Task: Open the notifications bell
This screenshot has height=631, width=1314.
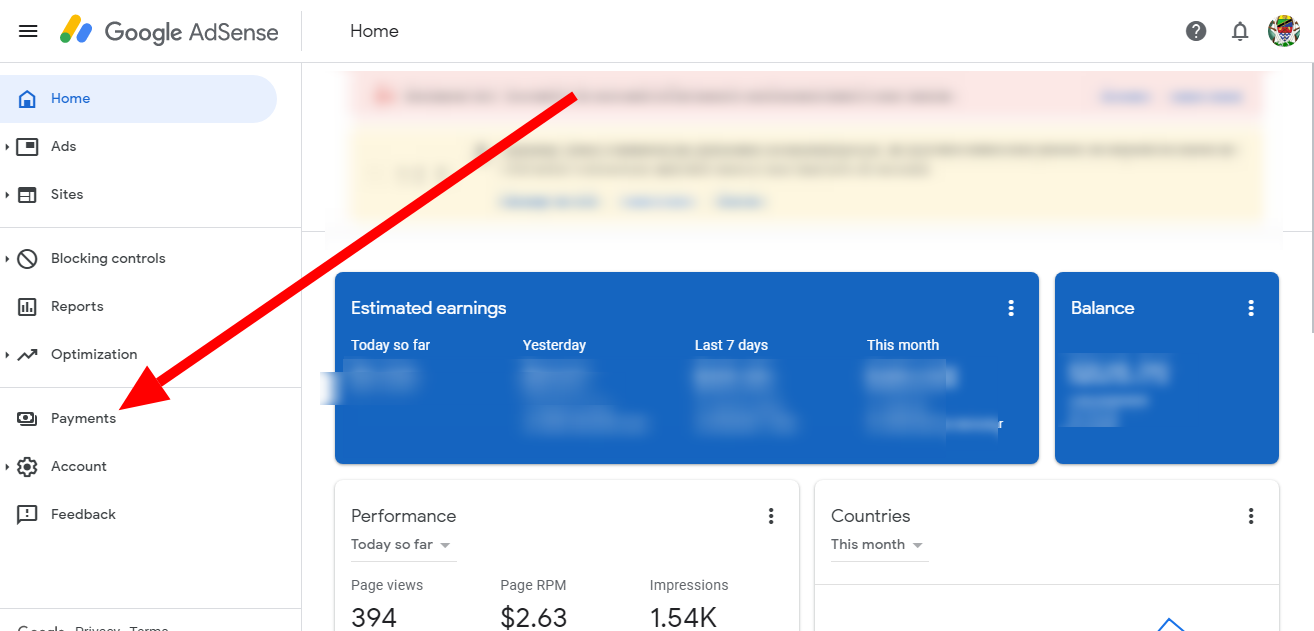Action: point(1240,31)
